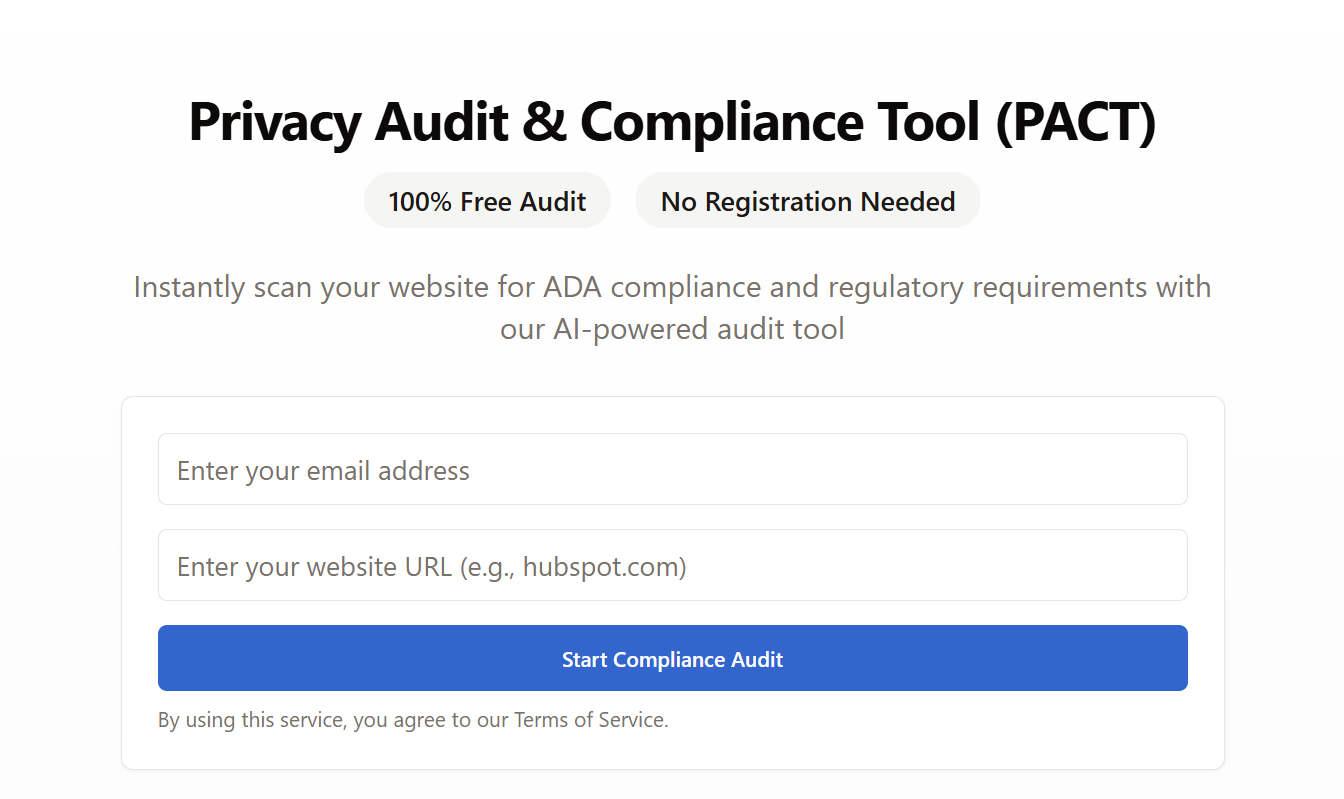The height and width of the screenshot is (799, 1344).
Task: Click the 100% Free Audit badge
Action: [487, 201]
